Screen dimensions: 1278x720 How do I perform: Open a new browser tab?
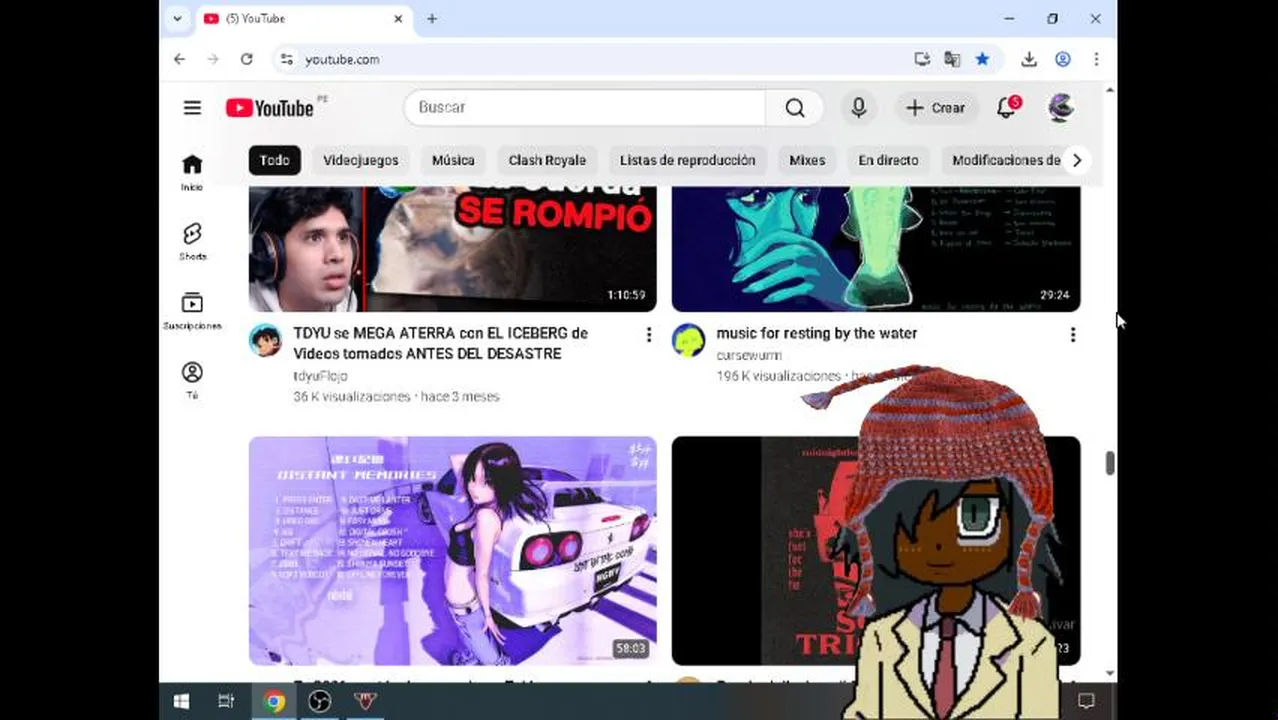click(x=432, y=18)
